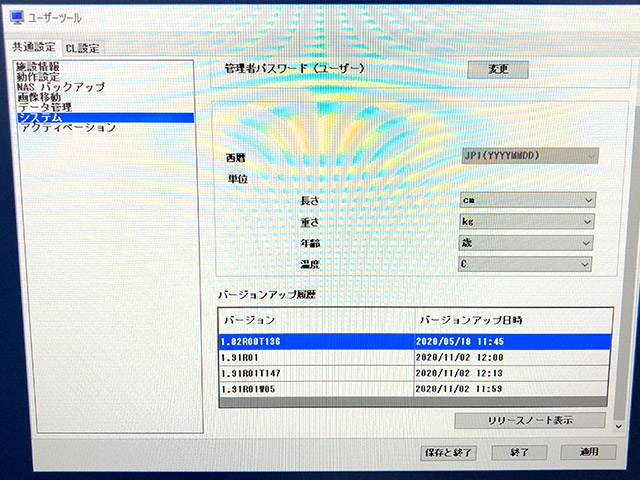Select 施設情報 in the settings list
640x480 pixels.
[x=38, y=67]
